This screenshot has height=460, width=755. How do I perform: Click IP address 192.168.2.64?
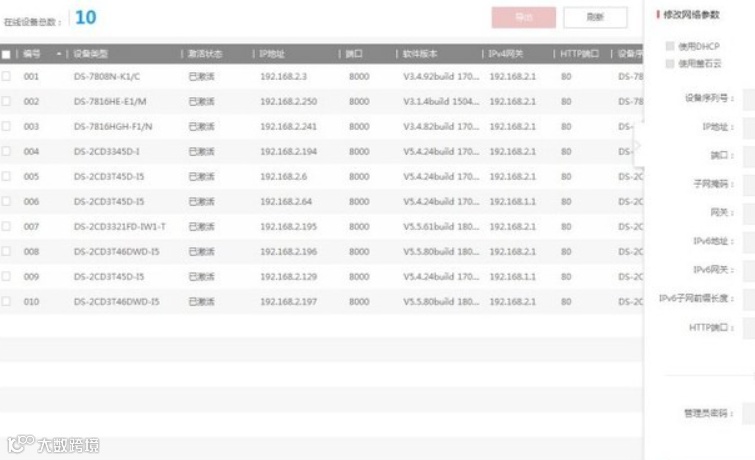286,202
